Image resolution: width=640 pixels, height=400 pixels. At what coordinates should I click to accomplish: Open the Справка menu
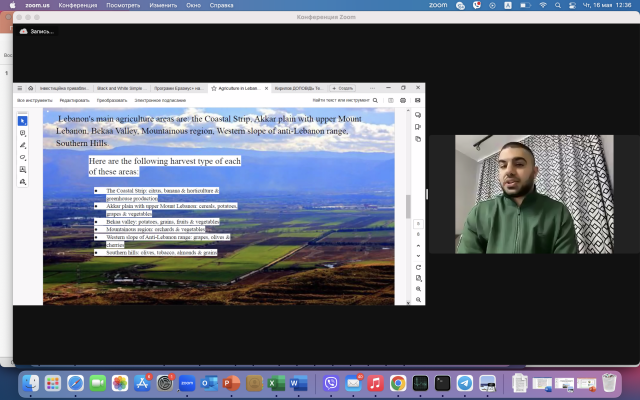tap(221, 5)
